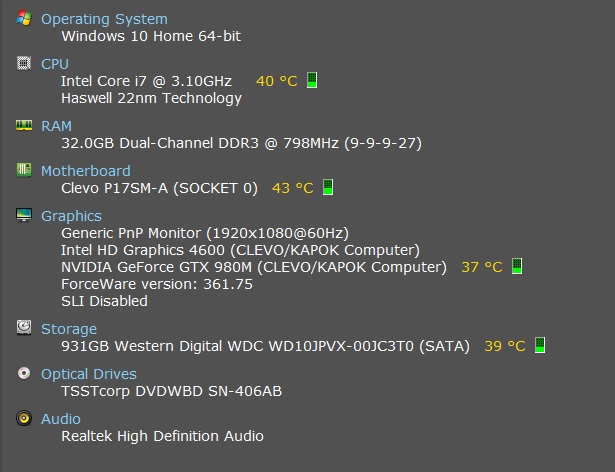Click the Motherboard circuit board icon

tap(24, 170)
